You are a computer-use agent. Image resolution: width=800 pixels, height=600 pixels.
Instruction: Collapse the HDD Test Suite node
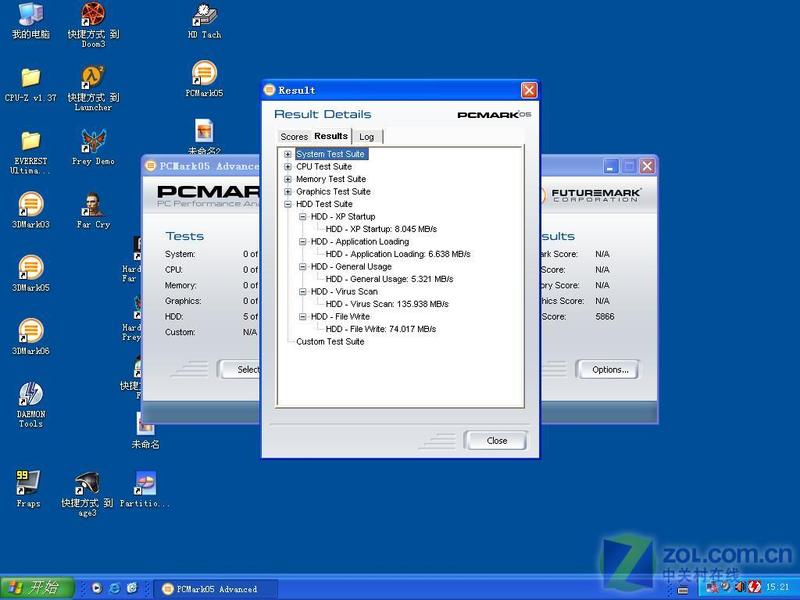coord(288,204)
